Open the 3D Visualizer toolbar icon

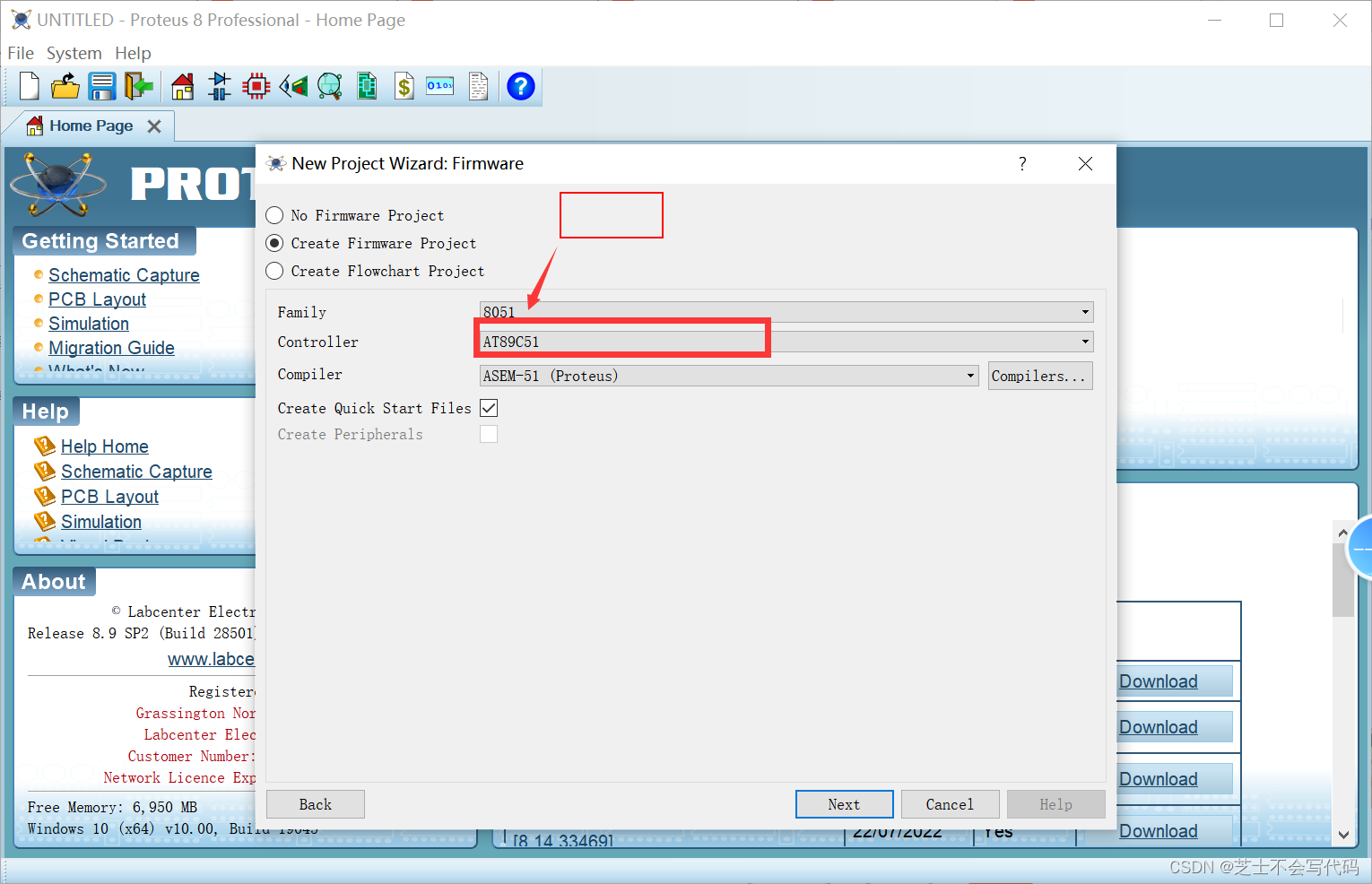coord(293,86)
